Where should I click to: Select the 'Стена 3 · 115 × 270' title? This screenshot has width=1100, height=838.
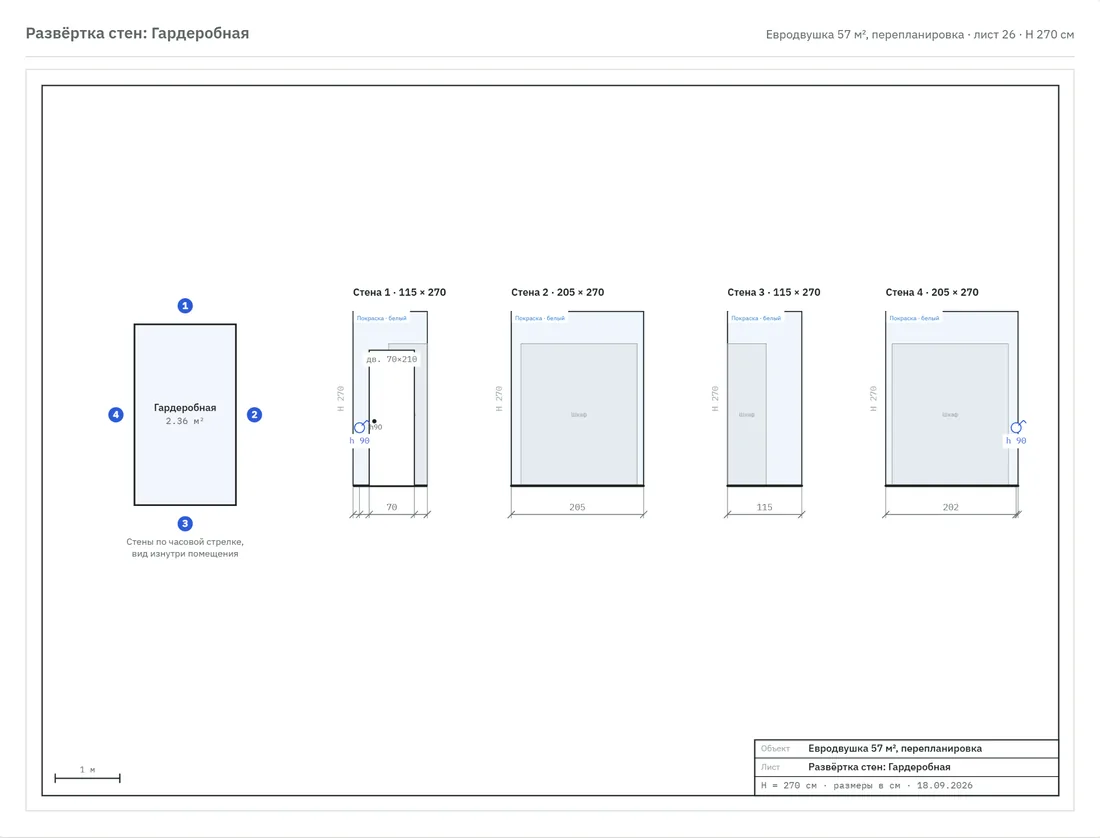773,292
